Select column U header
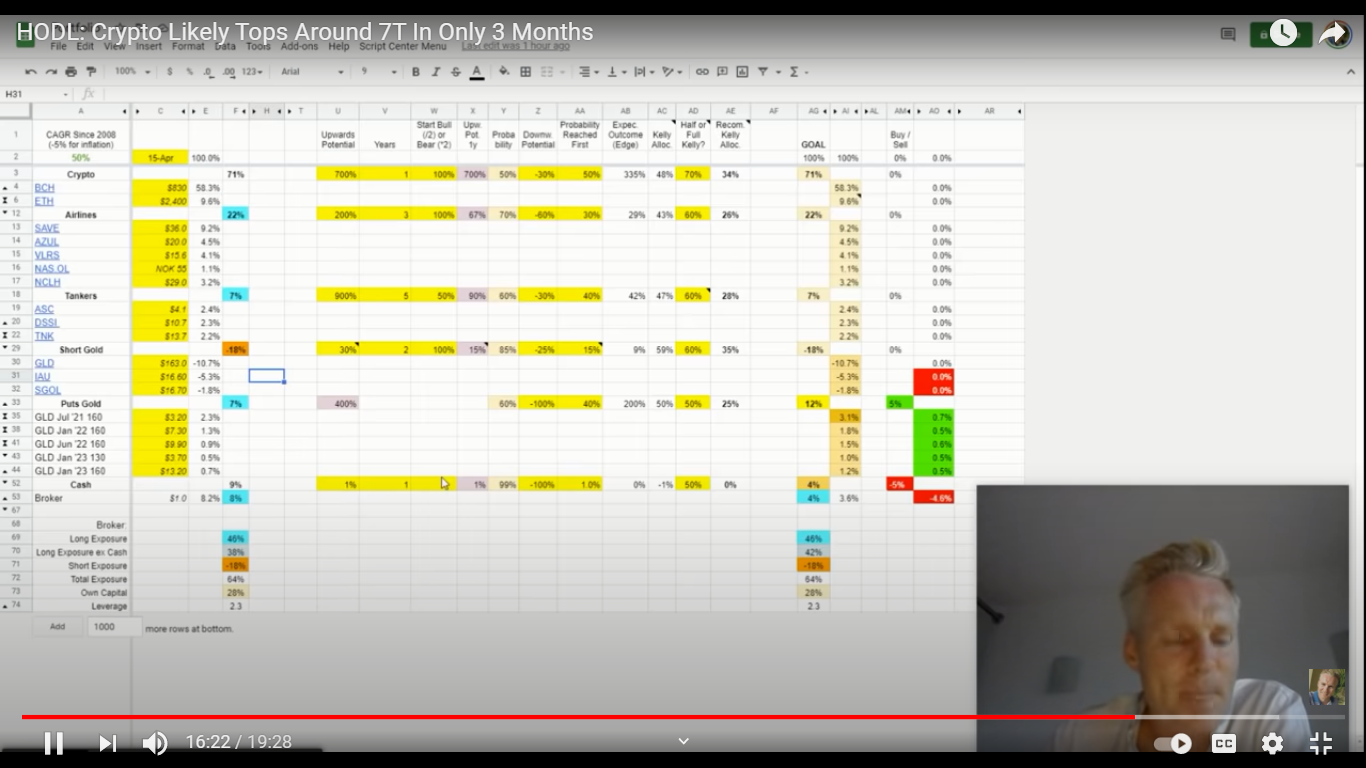This screenshot has width=1366, height=768. pyautogui.click(x=337, y=111)
